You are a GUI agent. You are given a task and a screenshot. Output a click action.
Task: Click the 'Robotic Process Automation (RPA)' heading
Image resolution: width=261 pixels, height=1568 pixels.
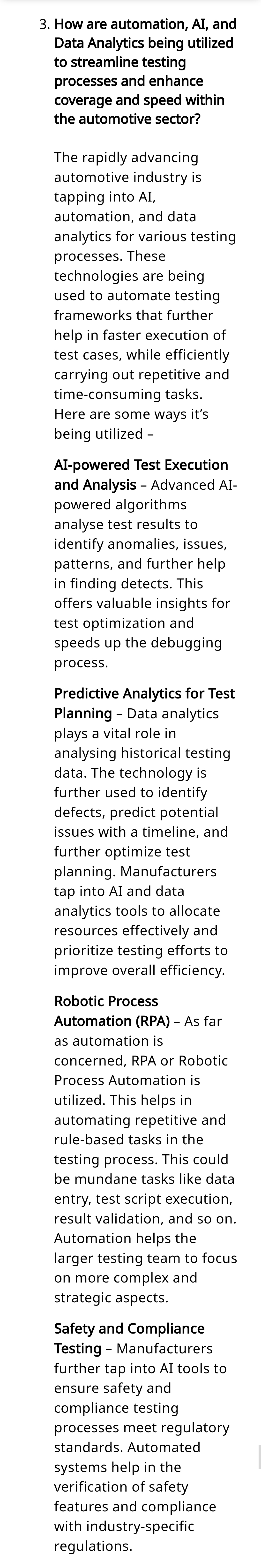pyautogui.click(x=112, y=1011)
